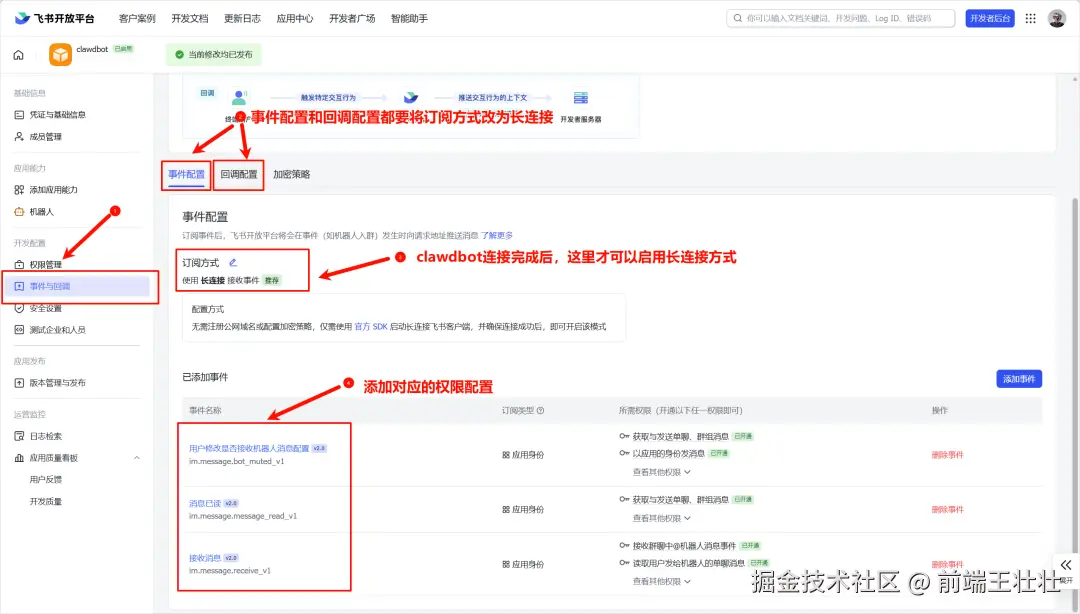
Task: Click help icon next to 订阅类型
Action: [x=541, y=411]
